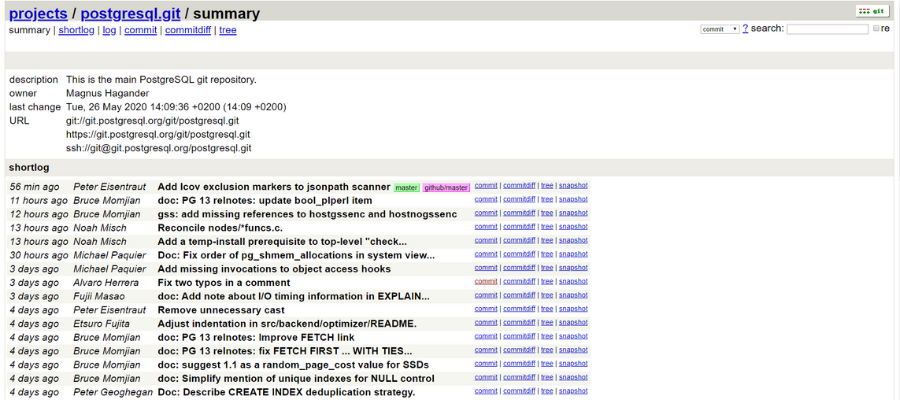Click 'commit' link for 'Add a temp-install' row
The height and width of the screenshot is (400, 900).
tap(486, 240)
